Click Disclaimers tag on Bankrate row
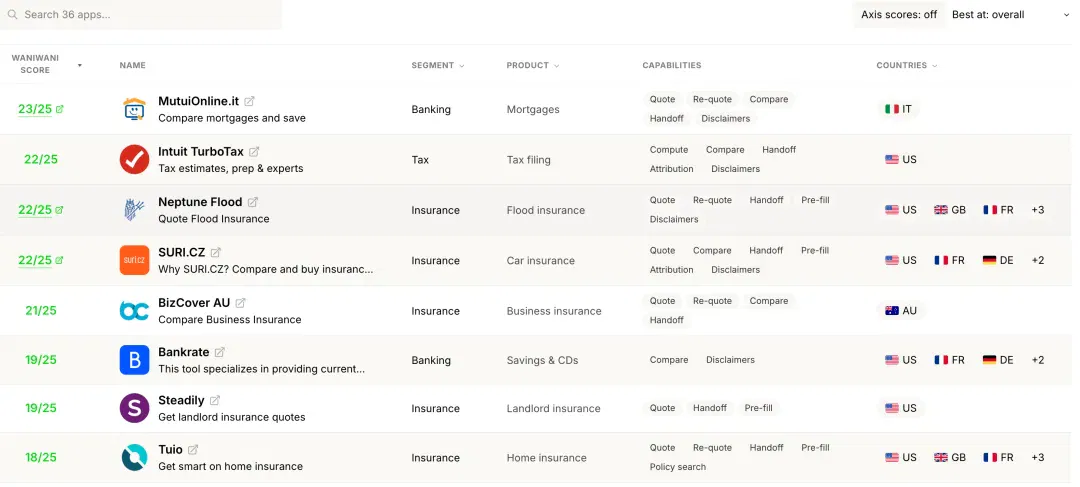Screen dimensions: 1080x487 pos(730,360)
